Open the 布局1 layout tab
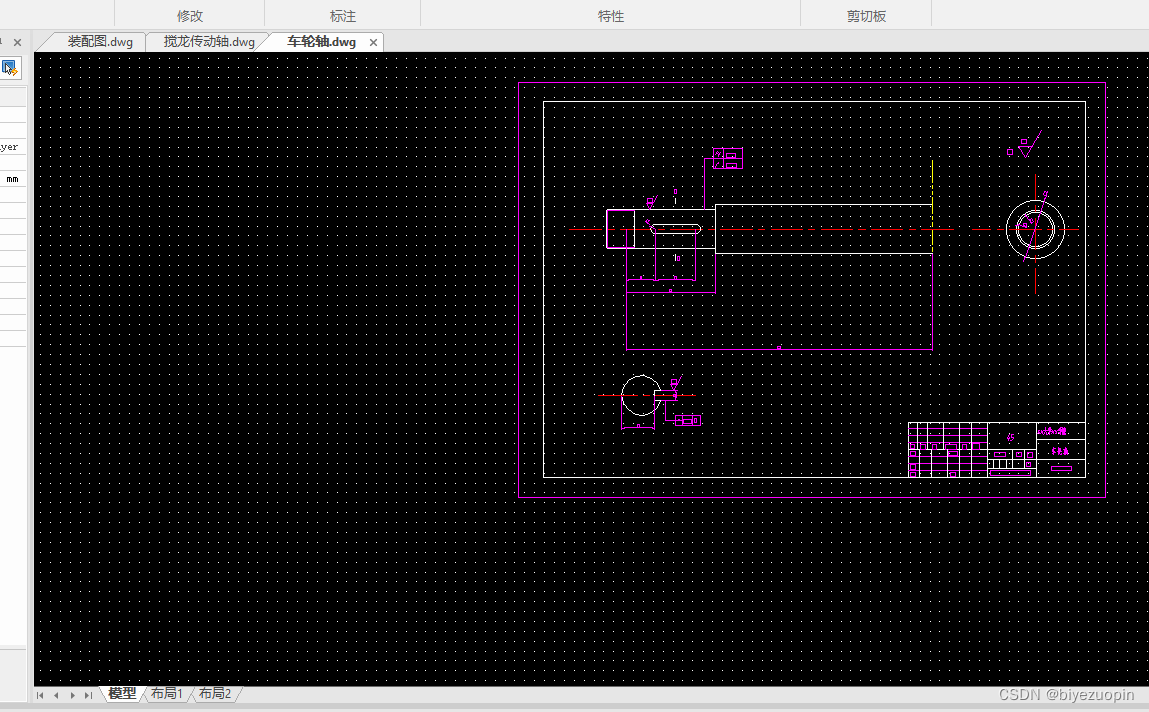This screenshot has height=712, width=1149. [x=166, y=693]
